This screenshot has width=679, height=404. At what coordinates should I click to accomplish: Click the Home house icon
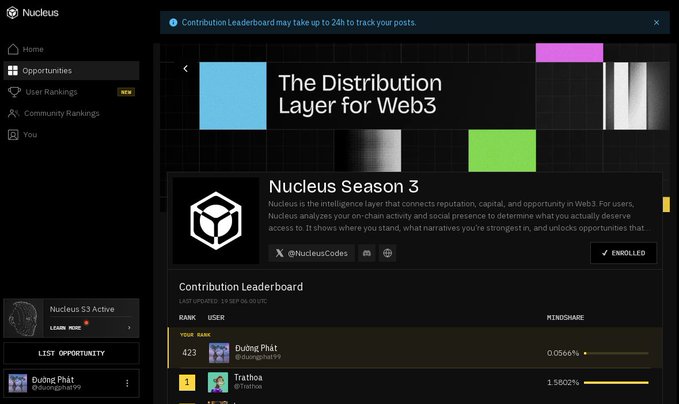[x=13, y=49]
